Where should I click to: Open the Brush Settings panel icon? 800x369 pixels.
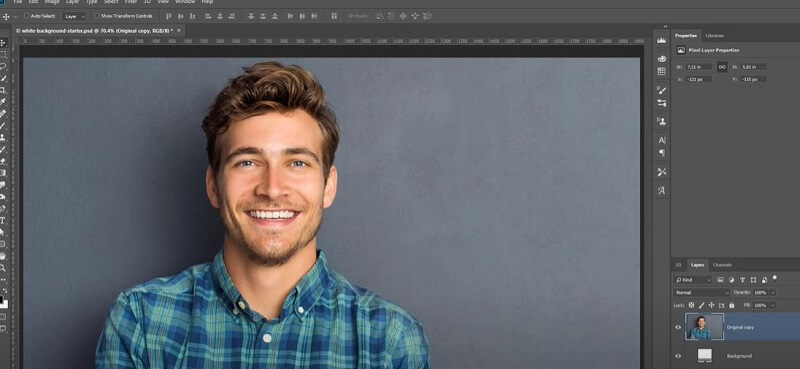[x=662, y=90]
